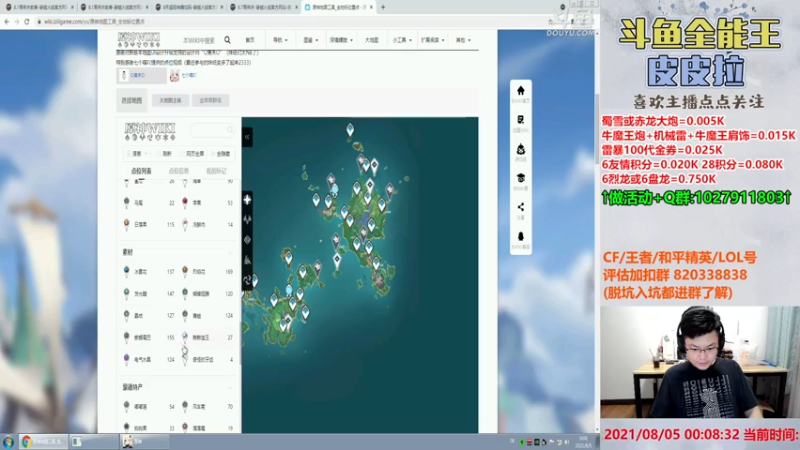This screenshot has height=450, width=800.
Task: Click purple crystal pin with count 124
Action: point(127,359)
